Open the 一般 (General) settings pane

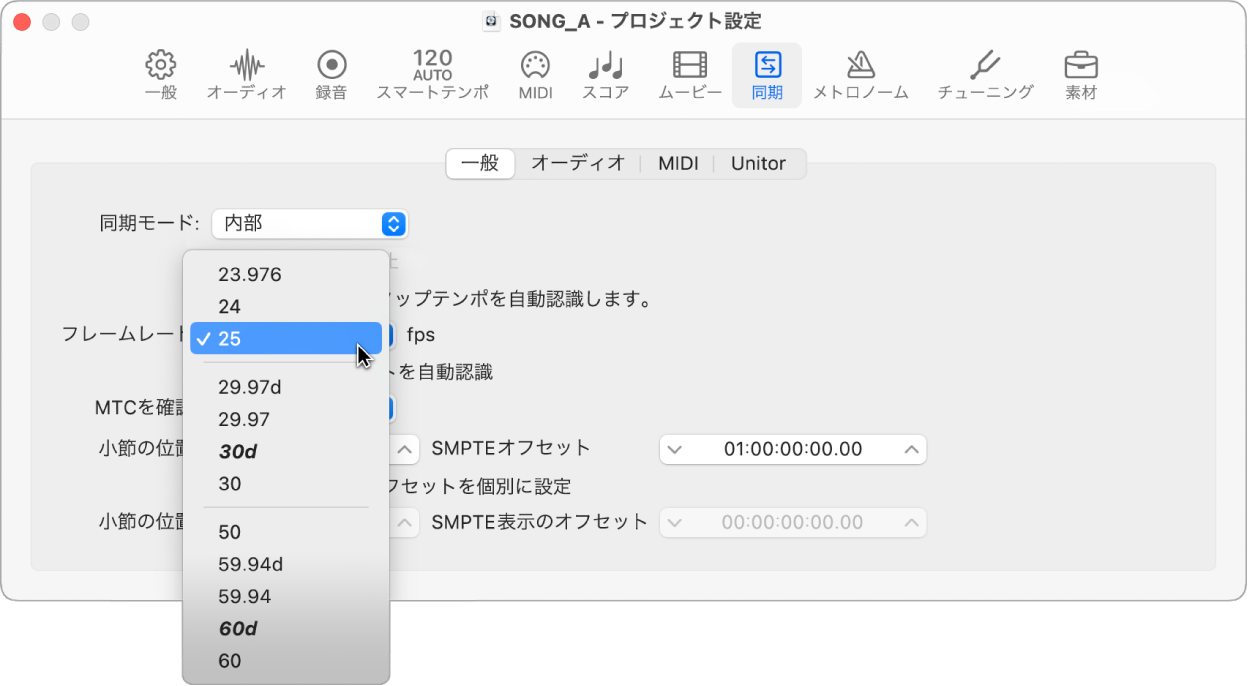(x=160, y=75)
